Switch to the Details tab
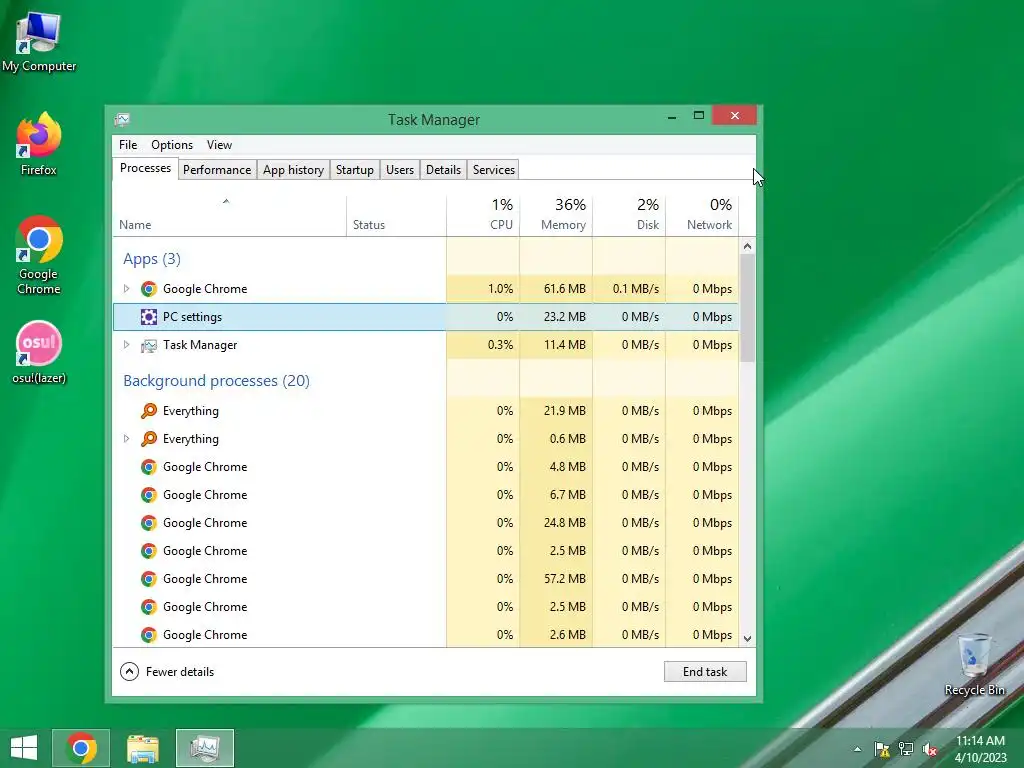The width and height of the screenshot is (1024, 768). tap(443, 170)
